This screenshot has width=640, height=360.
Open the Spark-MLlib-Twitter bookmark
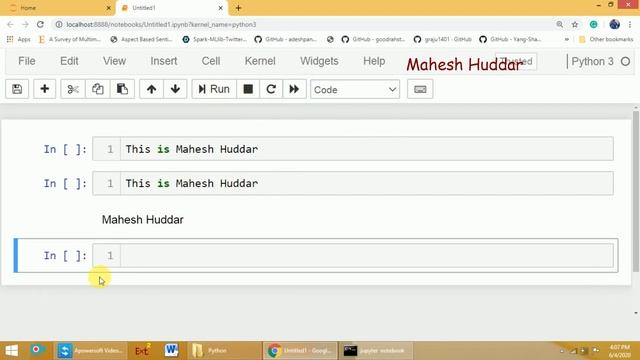pyautogui.click(x=215, y=39)
